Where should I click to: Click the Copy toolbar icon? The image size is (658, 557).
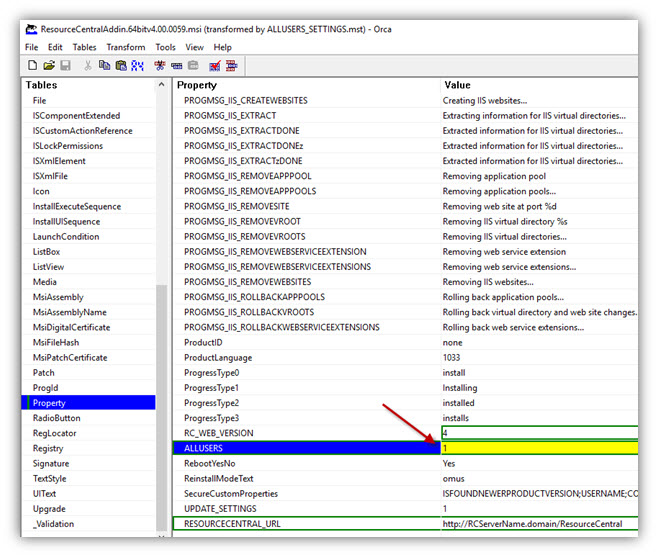pos(104,65)
